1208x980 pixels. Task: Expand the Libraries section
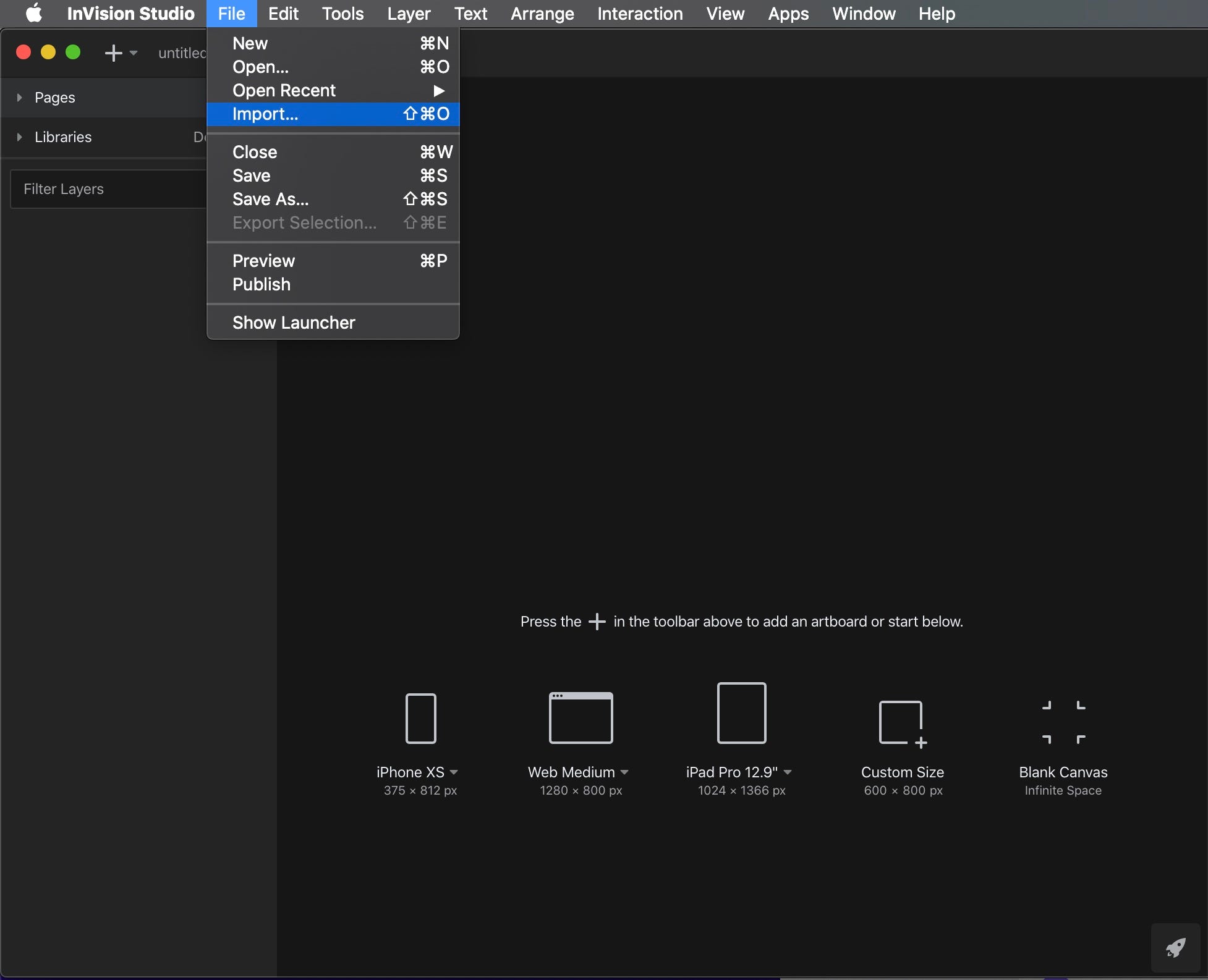pyautogui.click(x=19, y=137)
